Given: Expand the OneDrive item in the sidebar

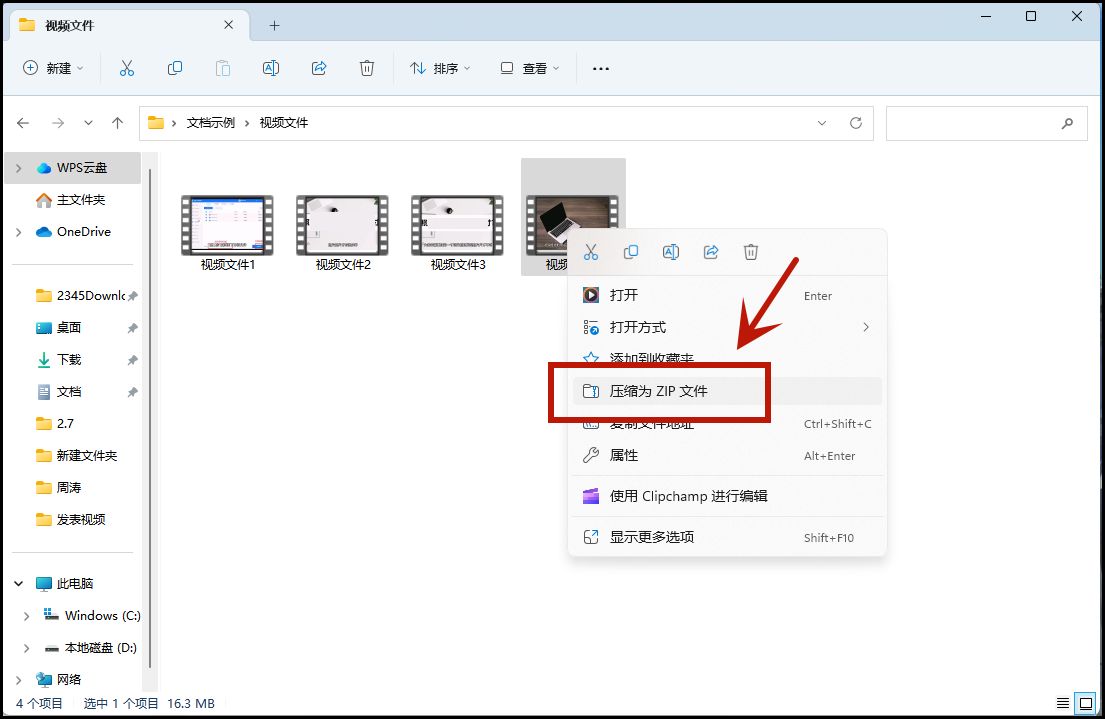Looking at the screenshot, I should click(18, 231).
